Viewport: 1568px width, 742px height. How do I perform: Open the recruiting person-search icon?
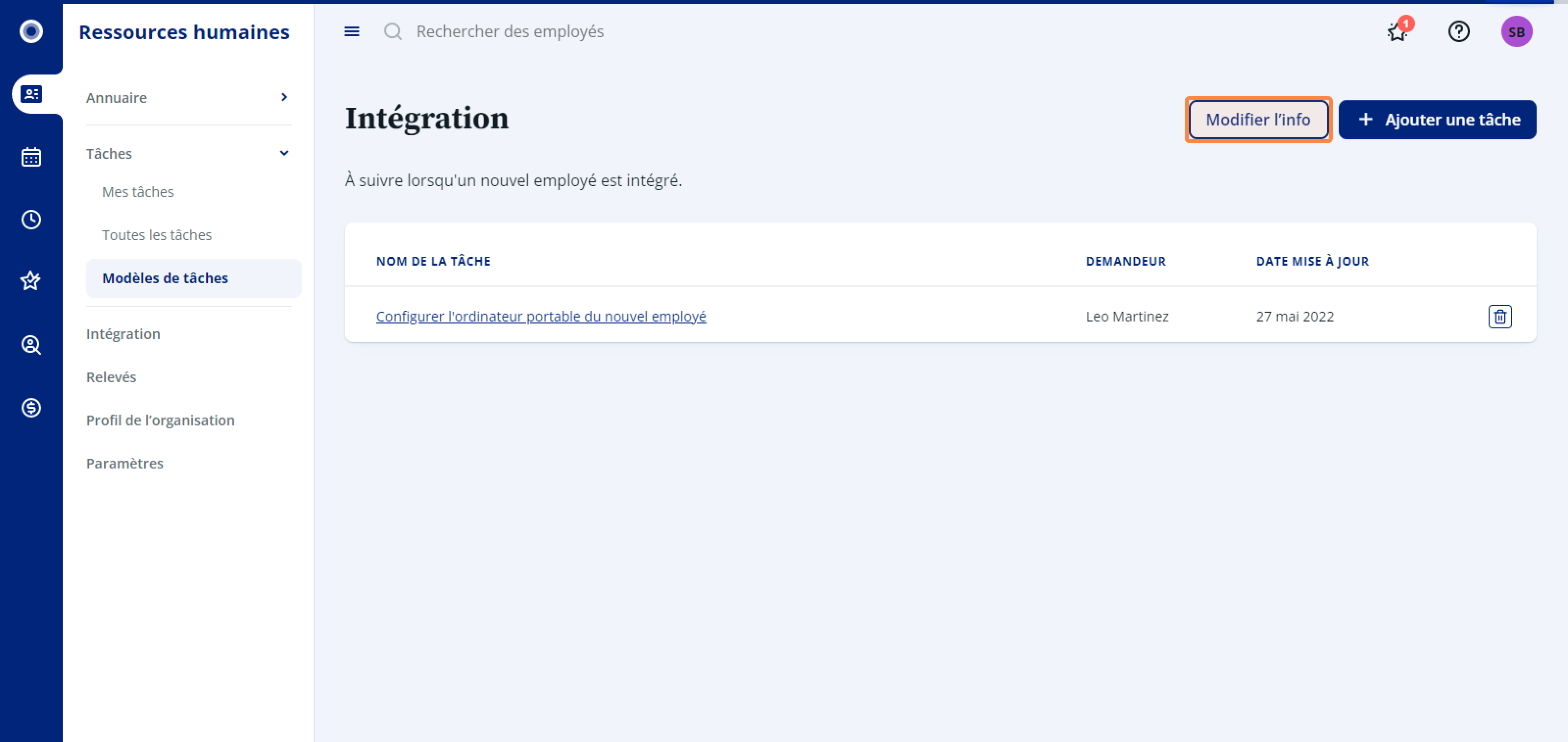pyautogui.click(x=31, y=345)
